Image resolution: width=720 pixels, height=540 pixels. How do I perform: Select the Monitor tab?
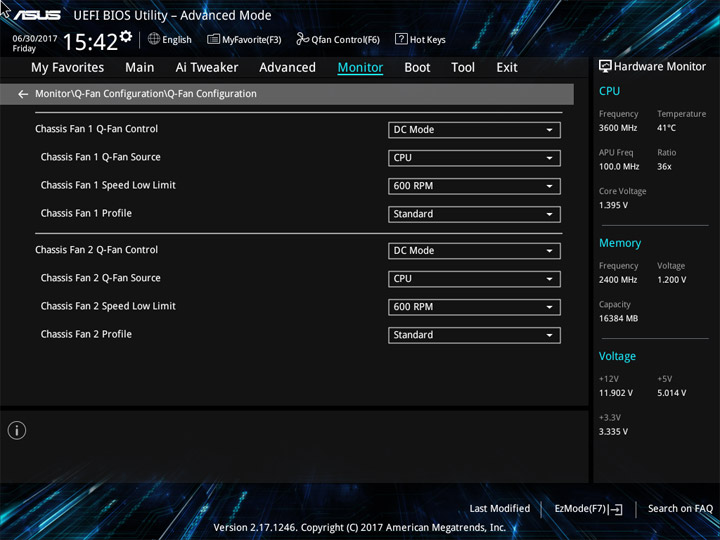point(360,68)
